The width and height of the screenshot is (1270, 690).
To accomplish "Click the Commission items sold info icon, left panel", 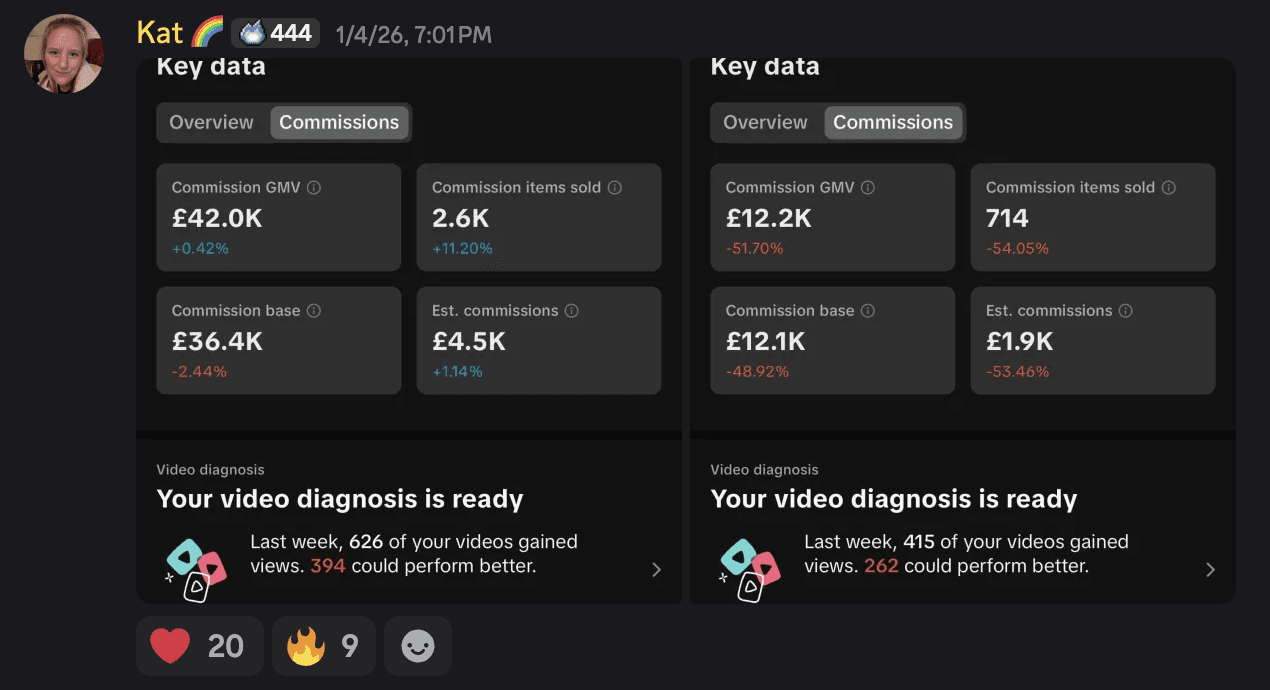I will 616,187.
